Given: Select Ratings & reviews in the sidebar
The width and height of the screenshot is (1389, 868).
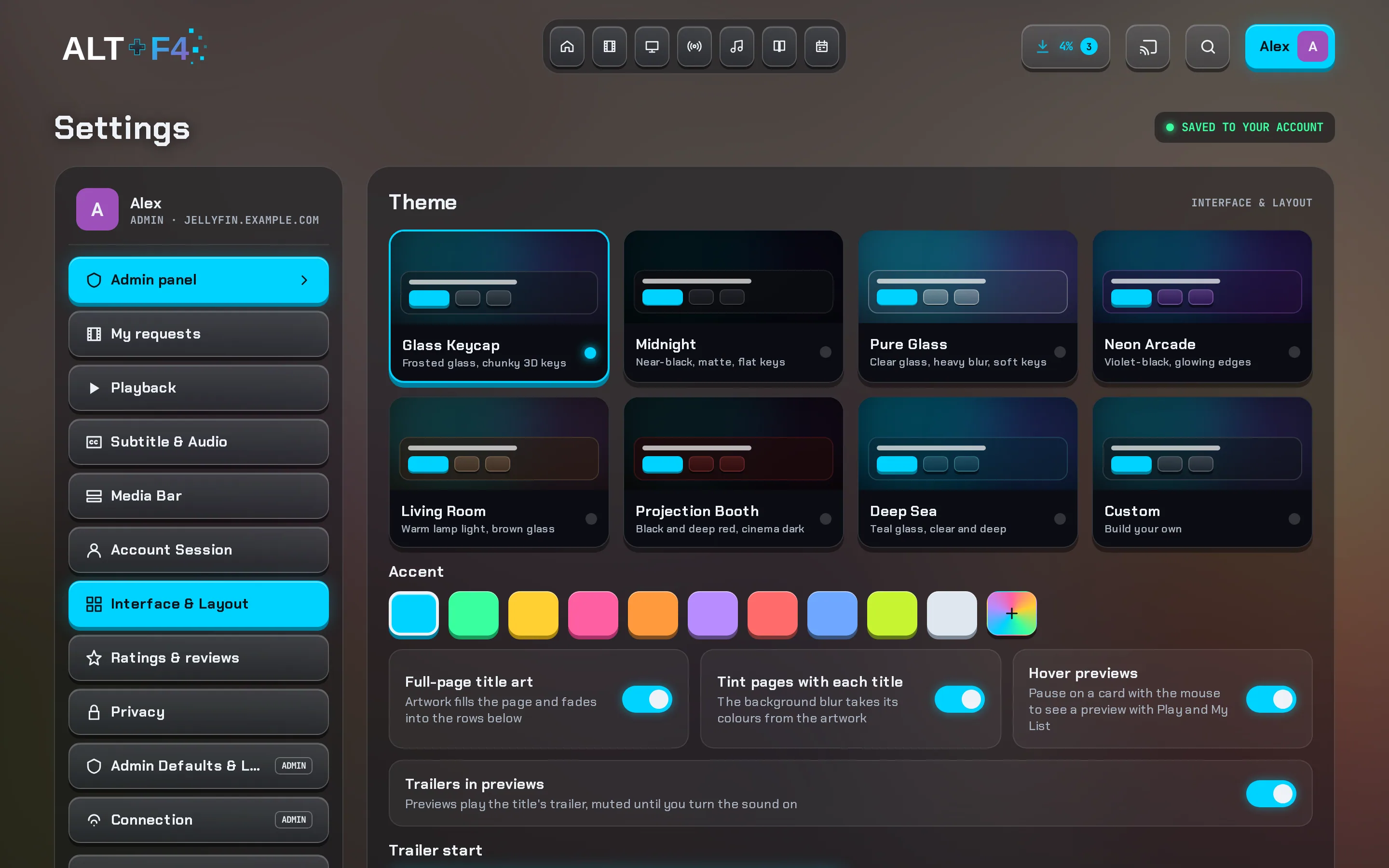Looking at the screenshot, I should pos(198,657).
